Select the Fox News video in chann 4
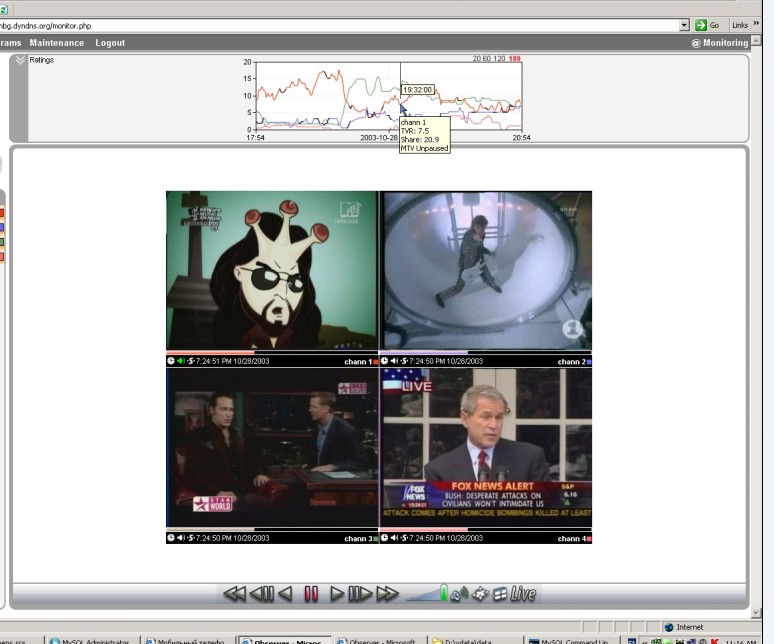 click(486, 448)
